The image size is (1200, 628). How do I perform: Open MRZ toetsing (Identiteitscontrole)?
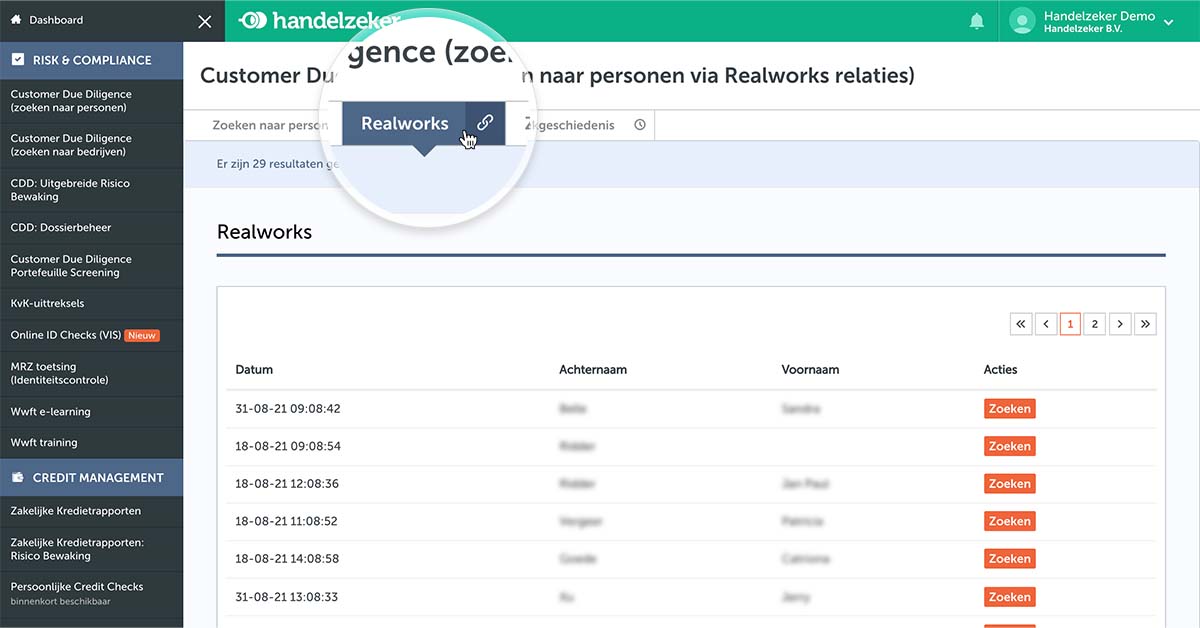coord(92,373)
